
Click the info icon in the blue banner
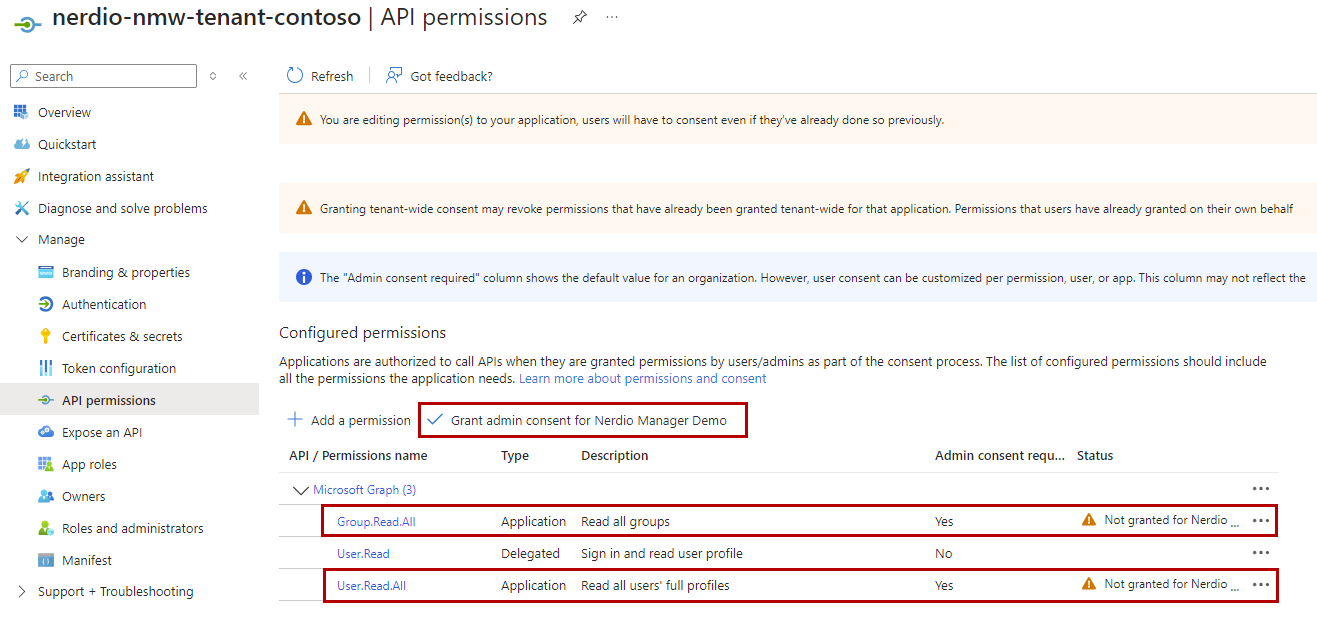(304, 277)
